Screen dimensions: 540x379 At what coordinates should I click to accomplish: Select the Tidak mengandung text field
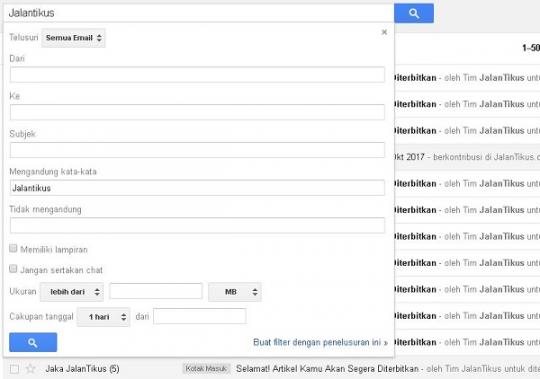click(197, 225)
